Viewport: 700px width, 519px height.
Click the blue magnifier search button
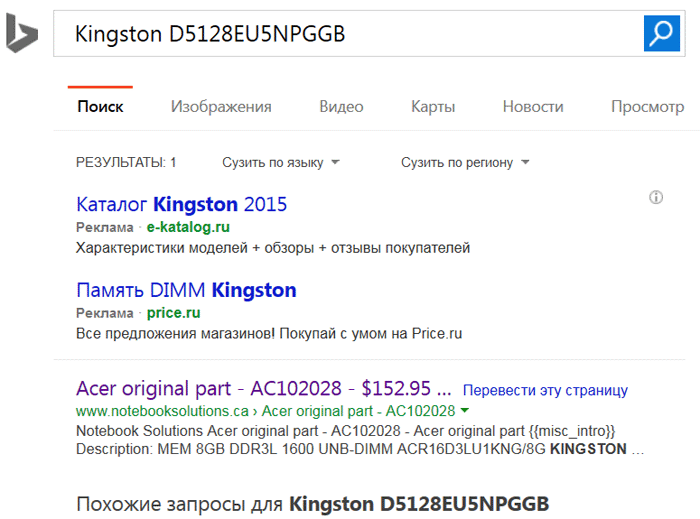coord(662,33)
